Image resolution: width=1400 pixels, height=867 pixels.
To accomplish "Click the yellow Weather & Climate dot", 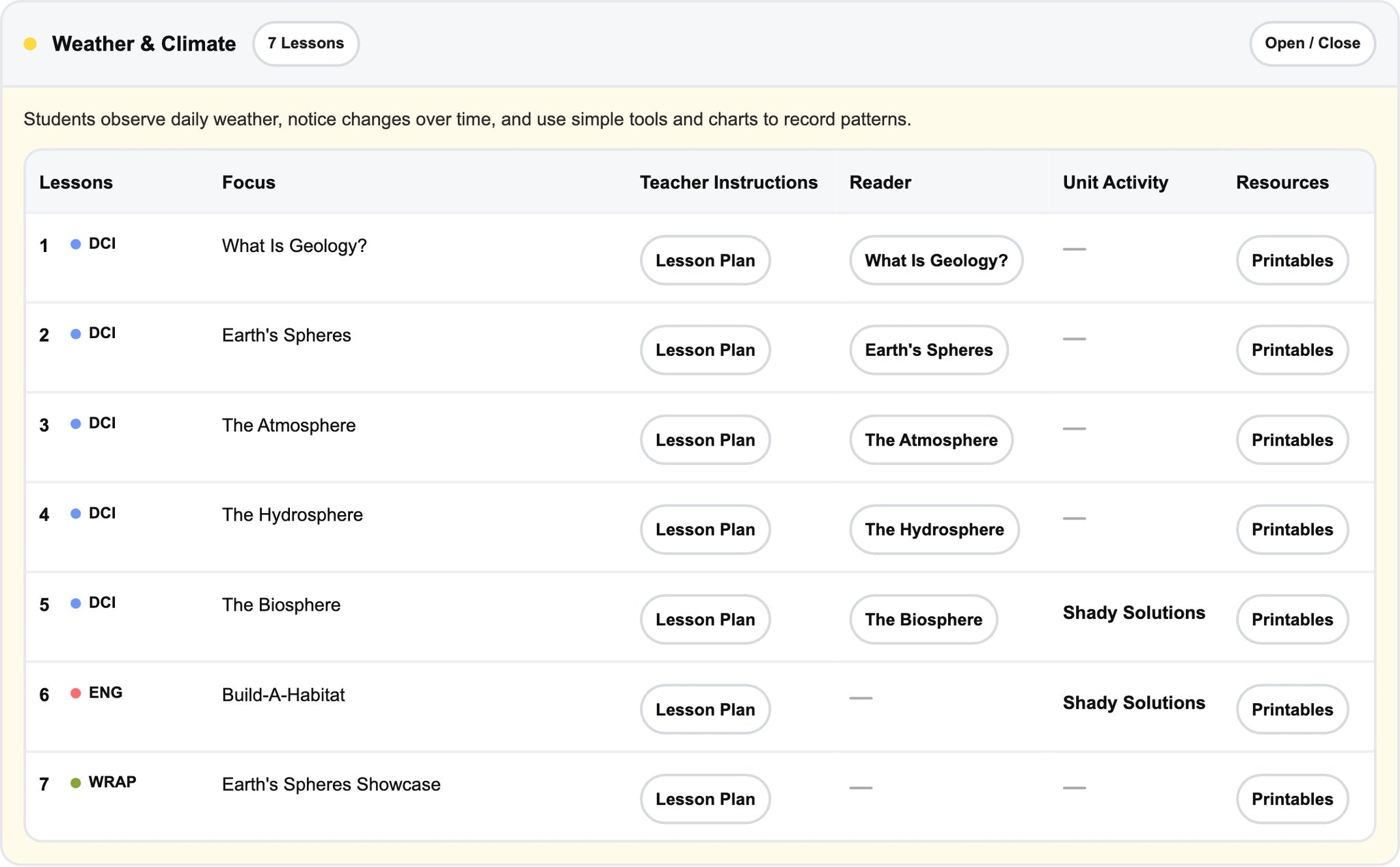I will click(x=30, y=44).
